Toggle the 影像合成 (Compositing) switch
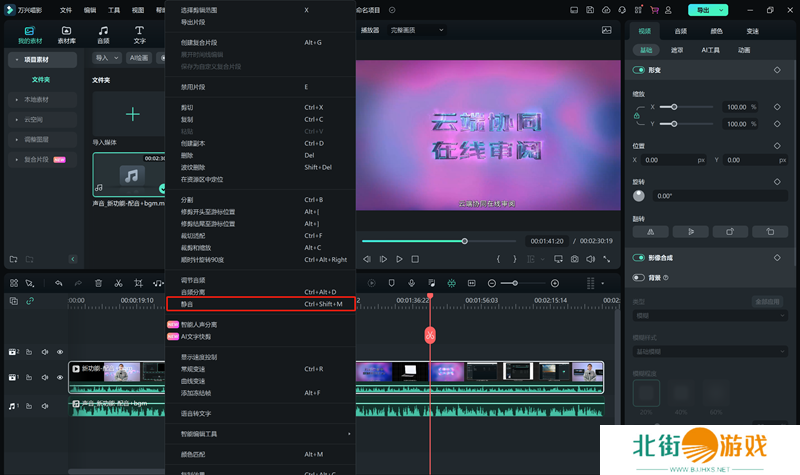 [639, 257]
